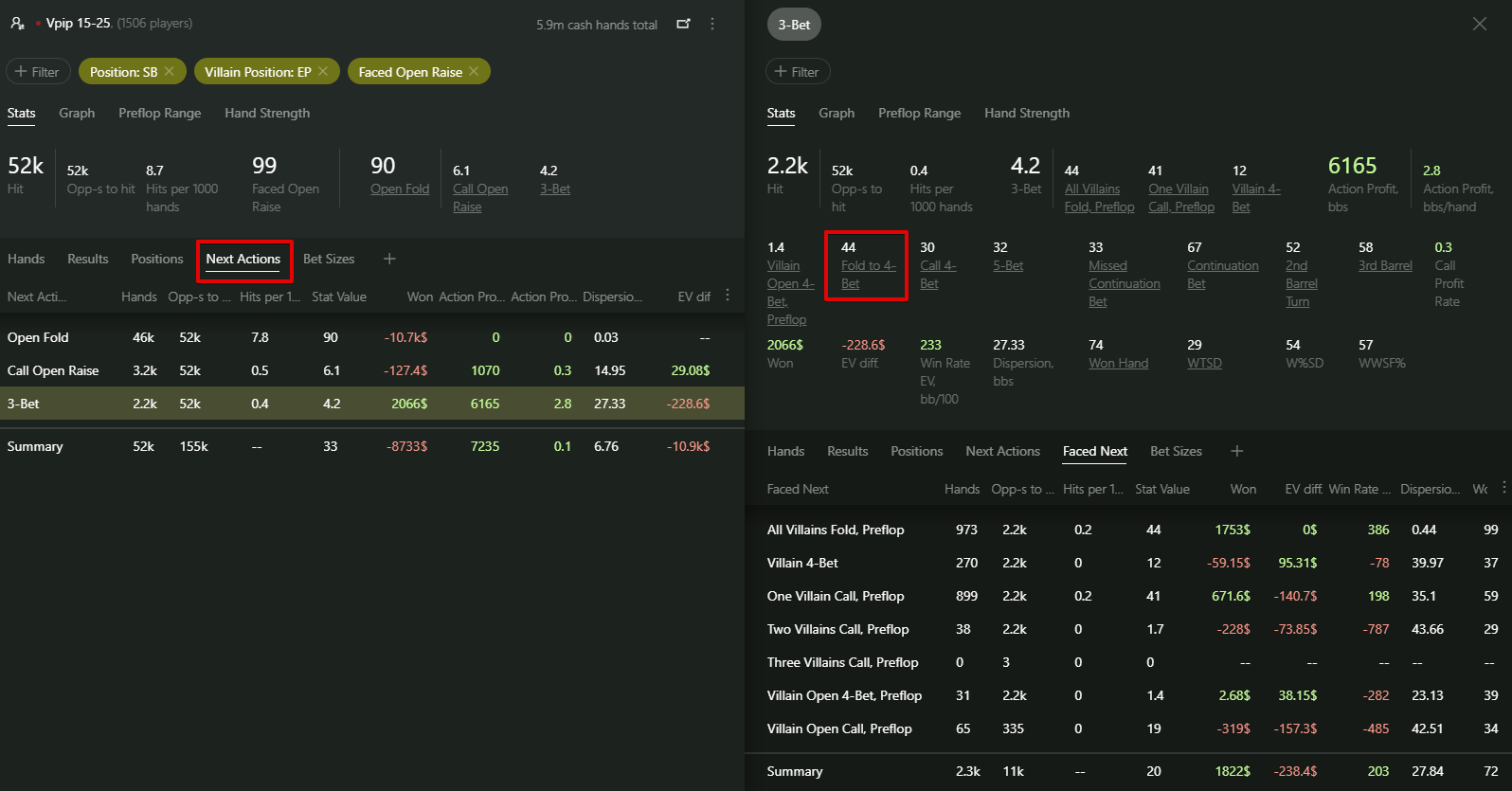
Task: Click the export/share icon beside cash hands total
Action: [683, 24]
